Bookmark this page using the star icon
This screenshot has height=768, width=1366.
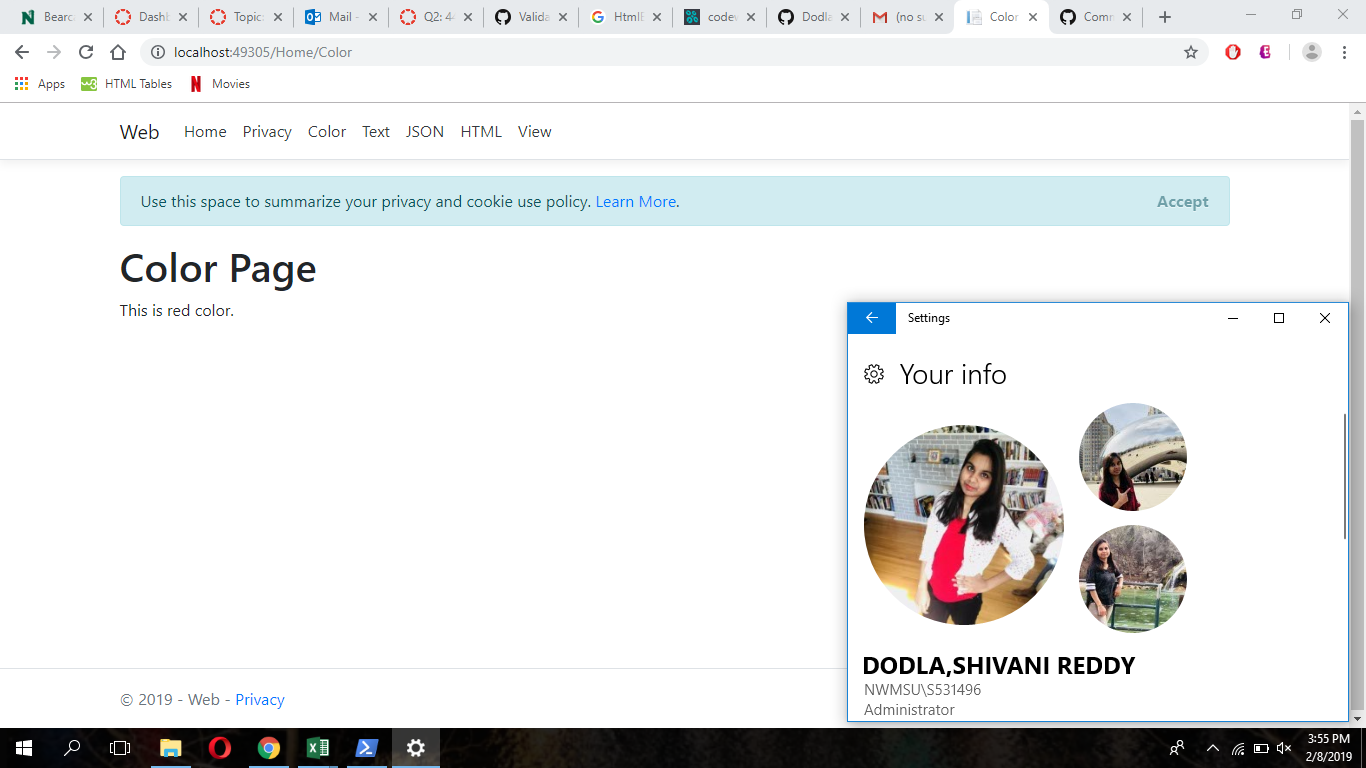click(1191, 51)
